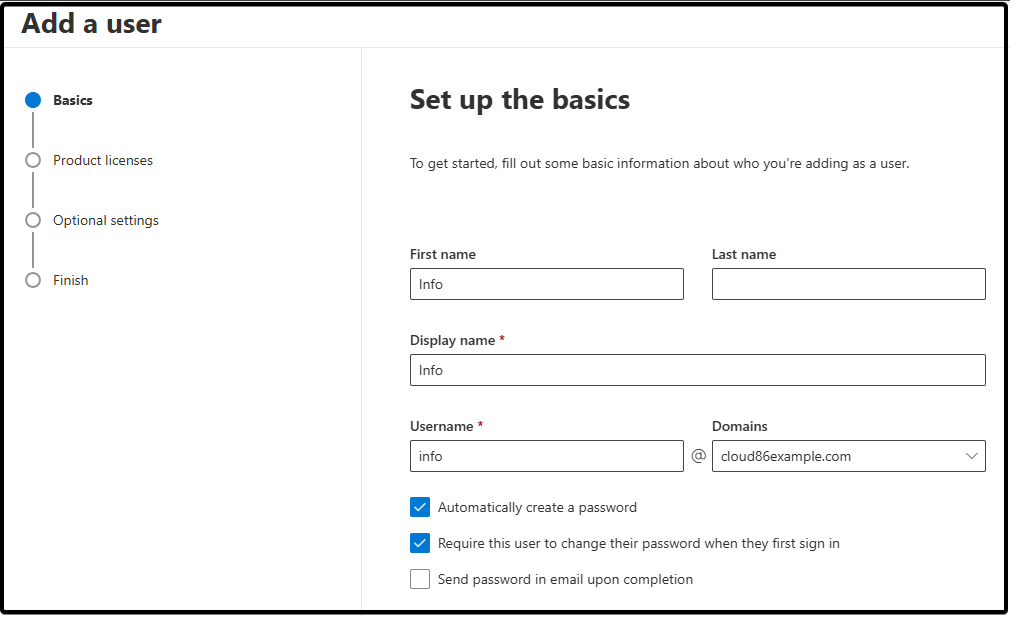Click the Product licenses step circle

[33, 160]
